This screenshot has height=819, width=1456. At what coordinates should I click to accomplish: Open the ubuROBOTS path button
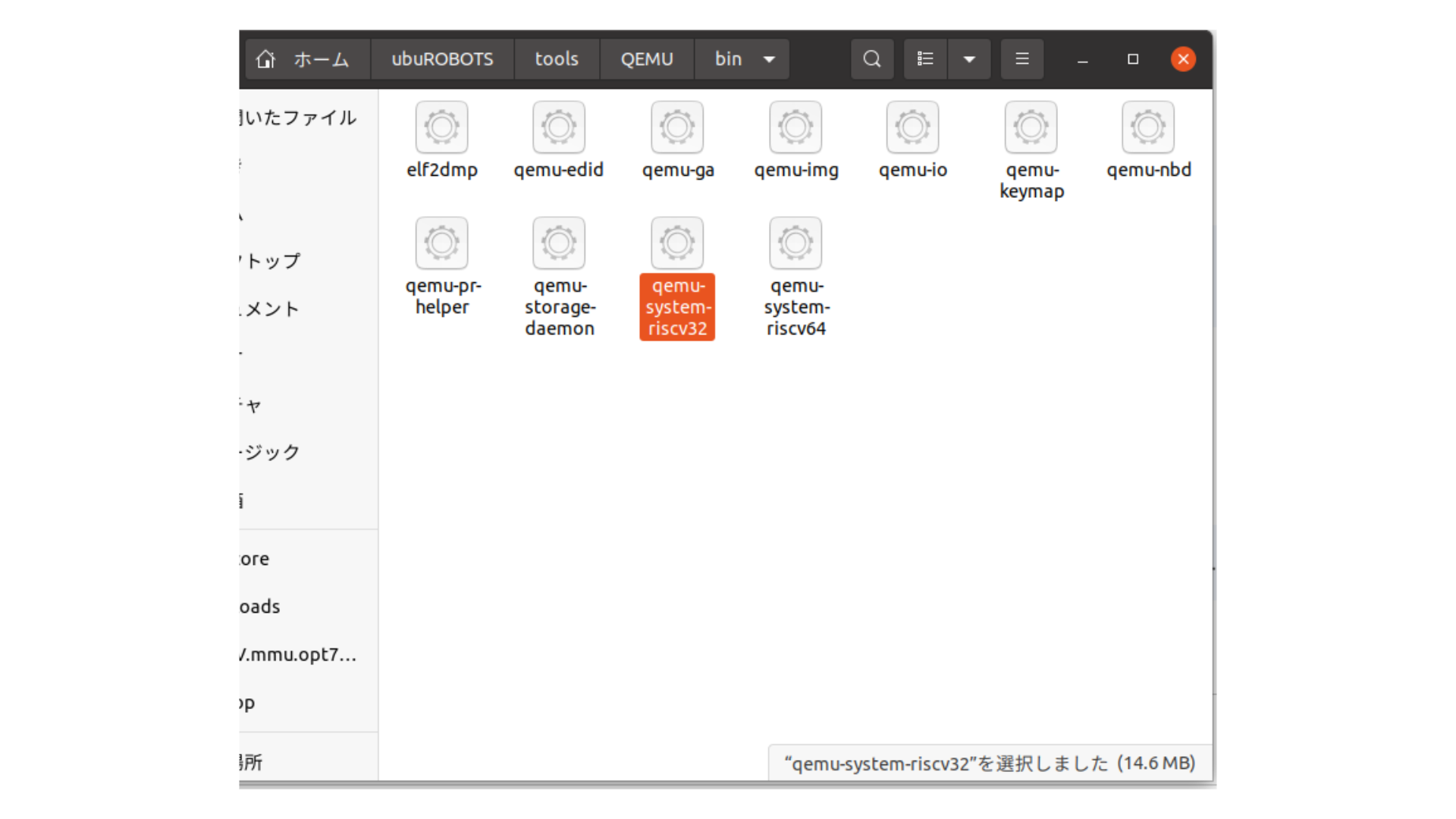click(442, 58)
